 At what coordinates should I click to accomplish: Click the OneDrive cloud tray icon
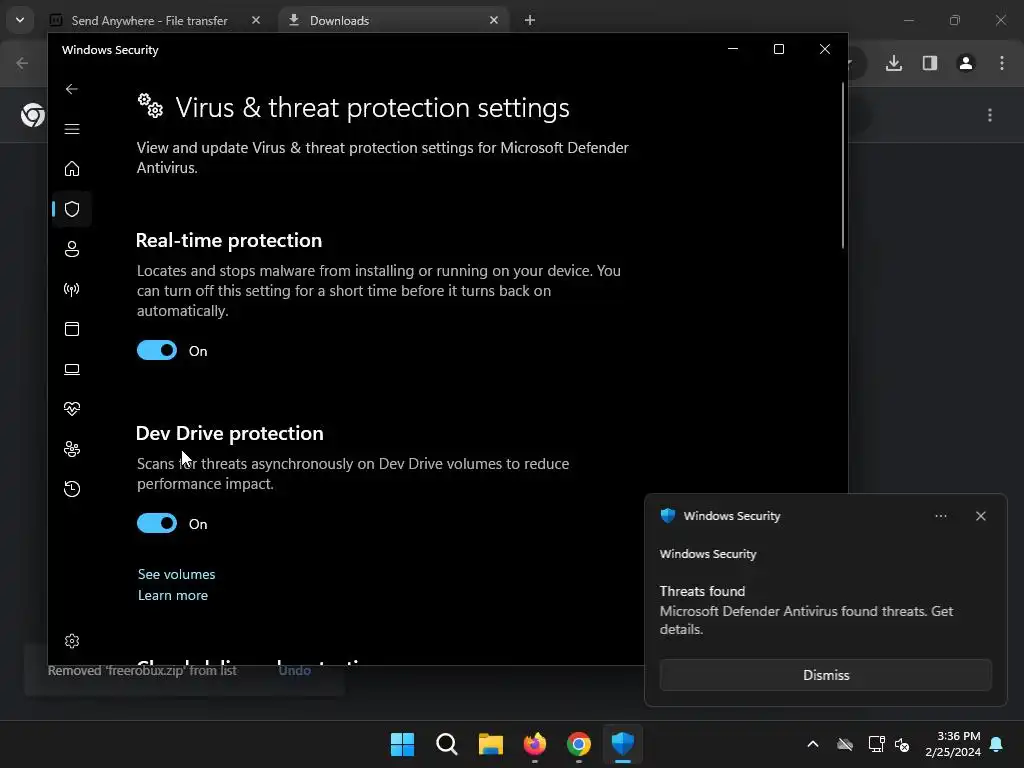[845, 744]
